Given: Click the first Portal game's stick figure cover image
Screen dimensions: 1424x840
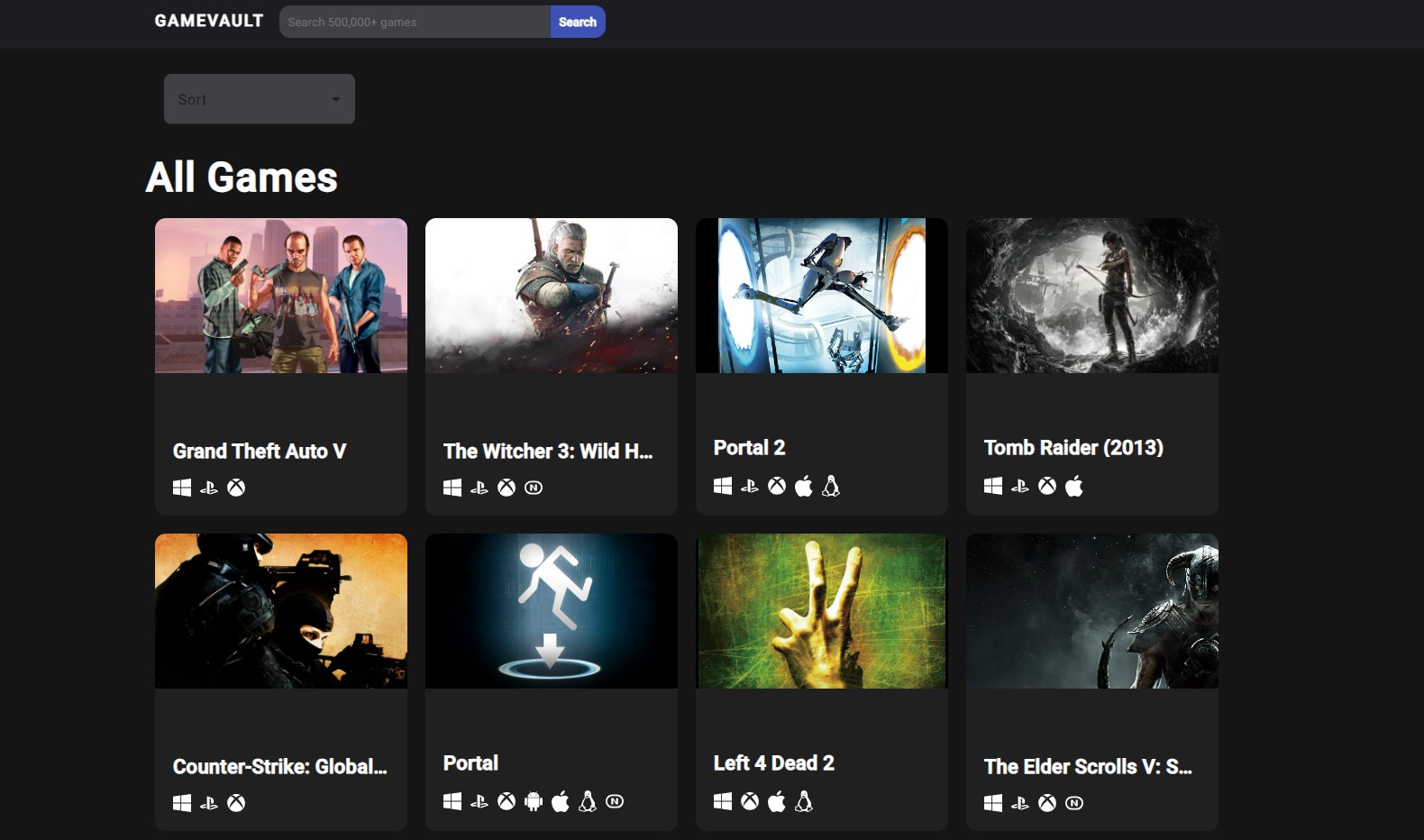Looking at the screenshot, I should point(552,611).
